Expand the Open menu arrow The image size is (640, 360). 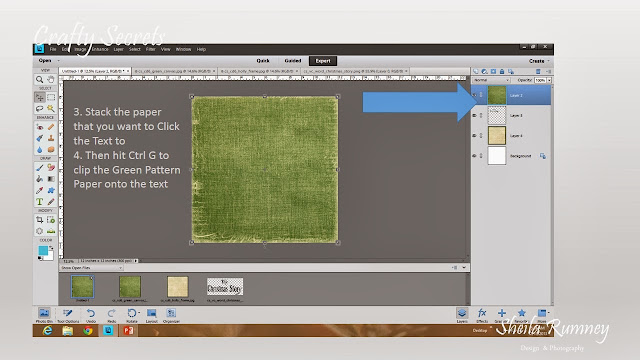click(58, 61)
